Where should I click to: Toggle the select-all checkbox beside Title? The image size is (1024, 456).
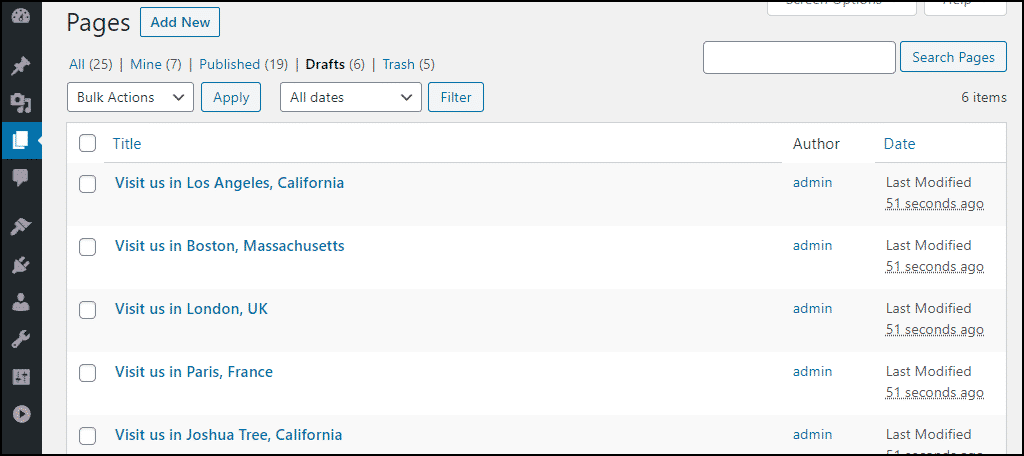(88, 143)
